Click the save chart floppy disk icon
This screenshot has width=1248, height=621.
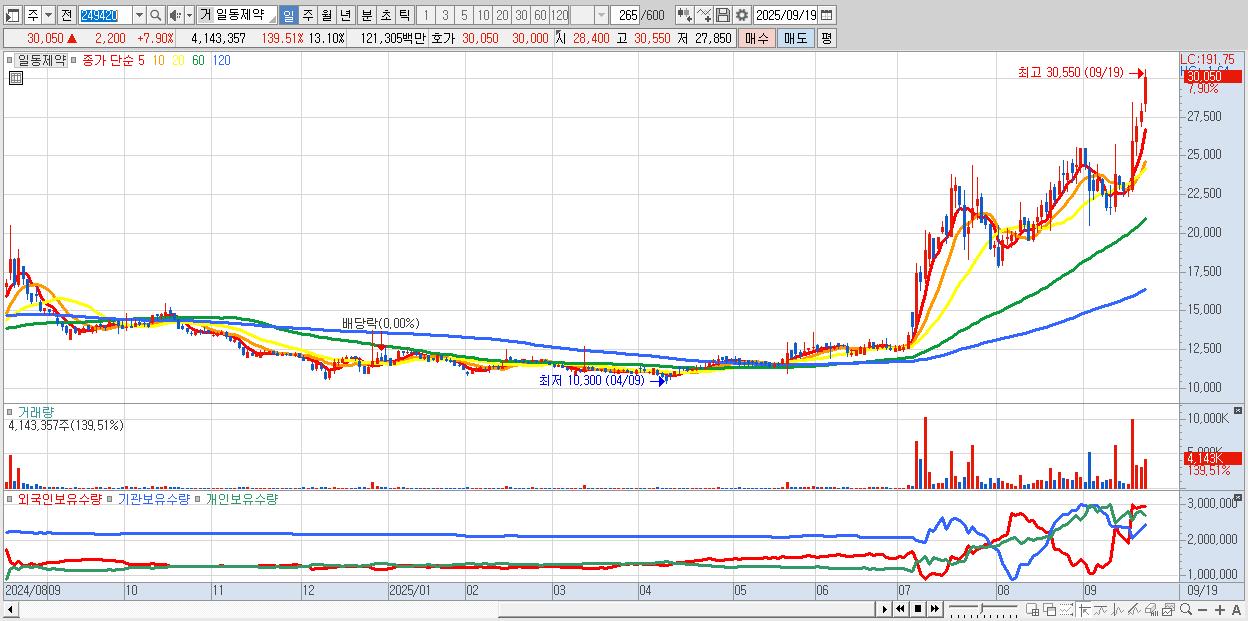pyautogui.click(x=722, y=15)
